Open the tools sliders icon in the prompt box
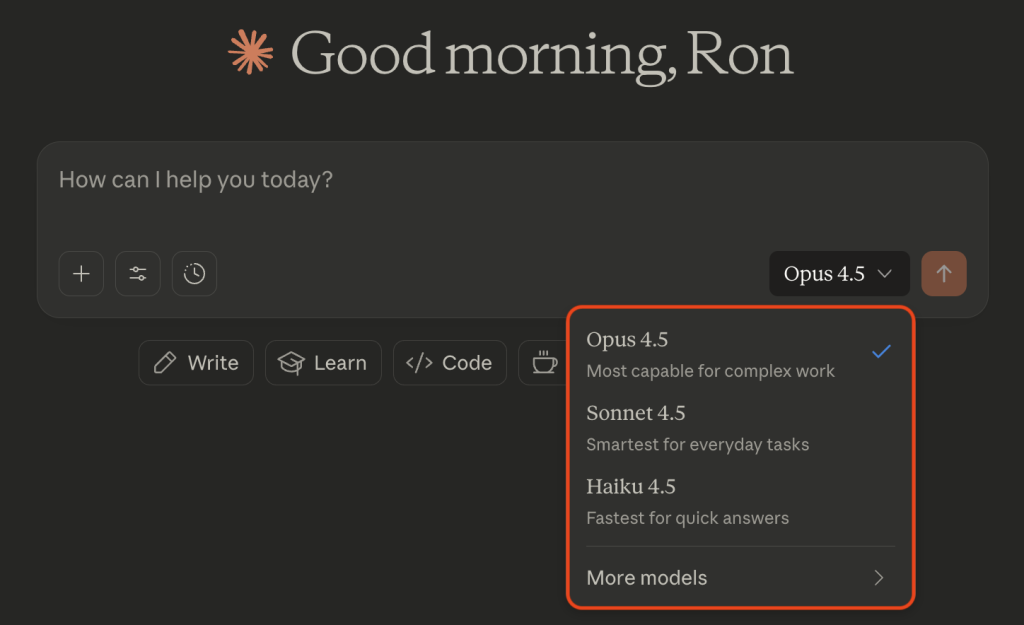 138,274
